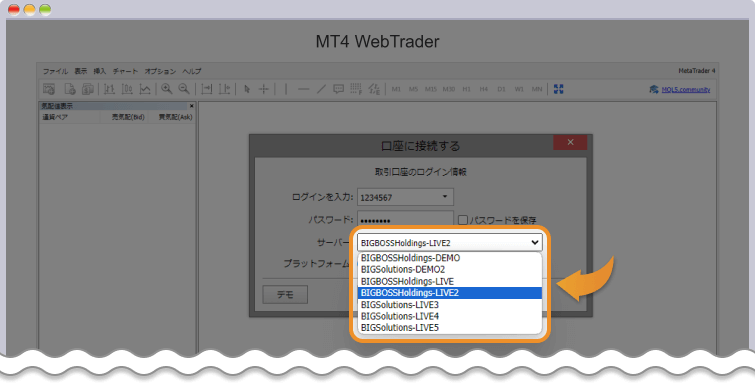Set timeframe to M1
The width and height of the screenshot is (755, 386).
pyautogui.click(x=396, y=89)
